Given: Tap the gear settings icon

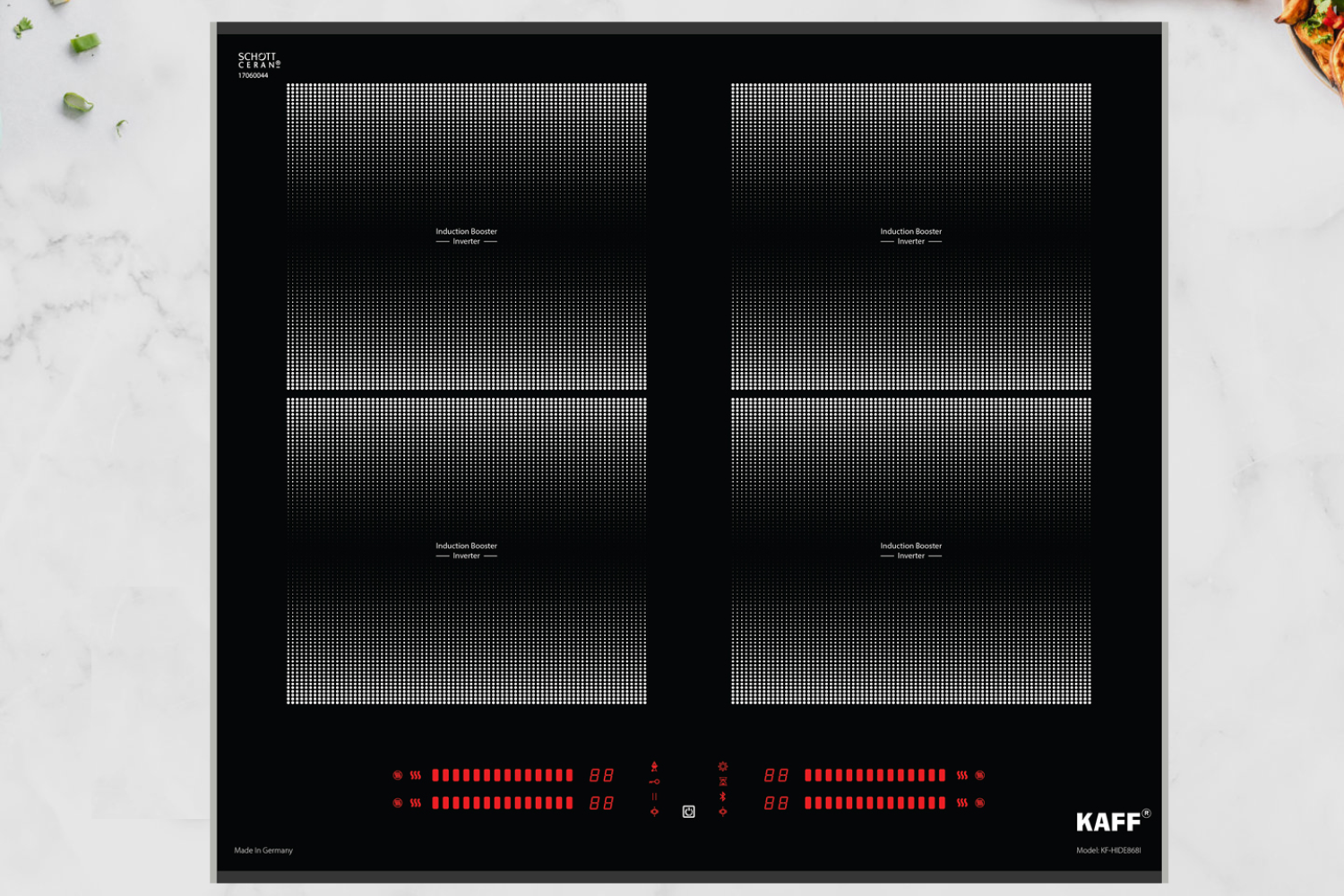Looking at the screenshot, I should tap(723, 767).
